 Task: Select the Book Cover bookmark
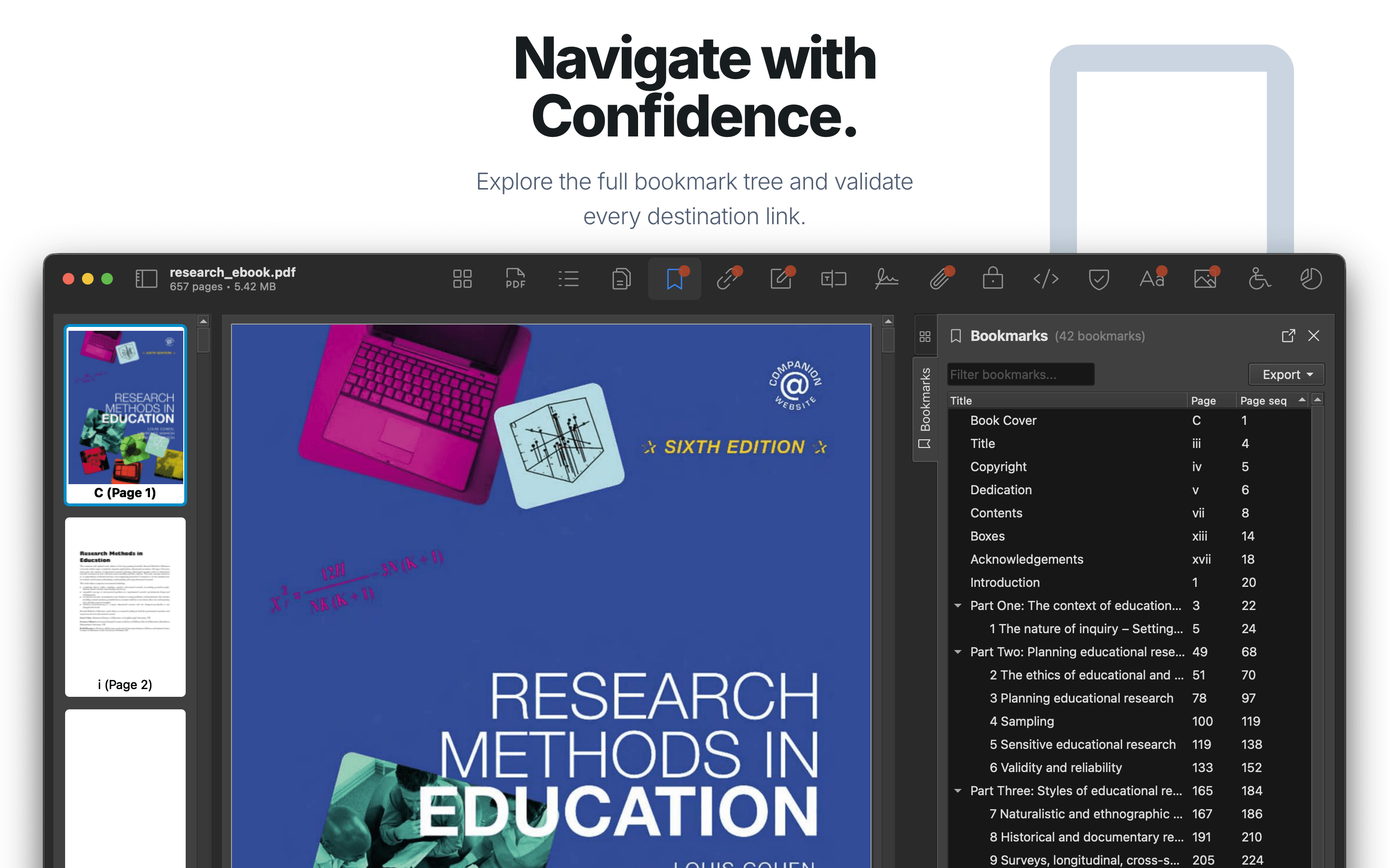coord(1129,420)
